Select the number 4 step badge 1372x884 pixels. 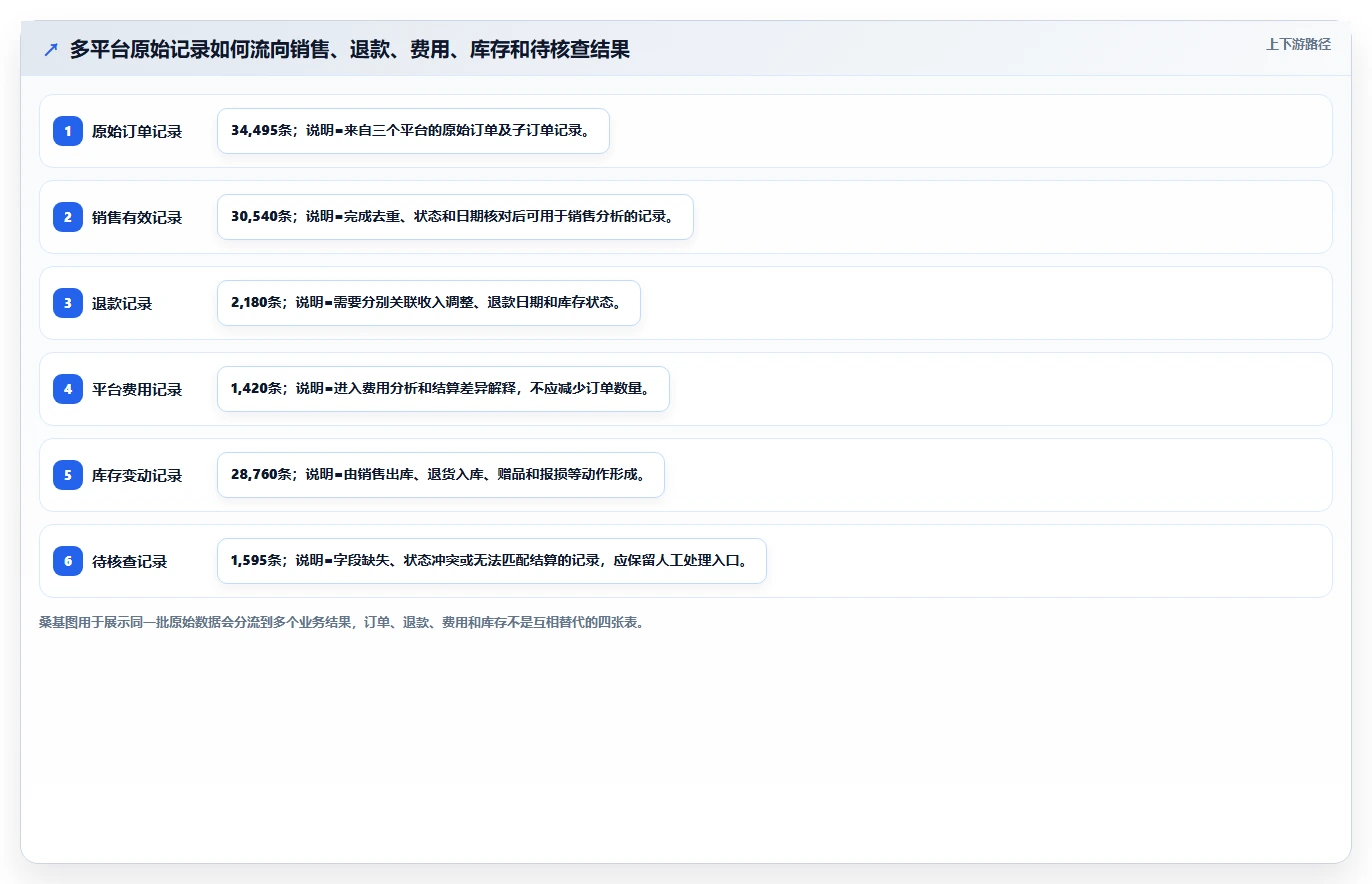tap(68, 389)
